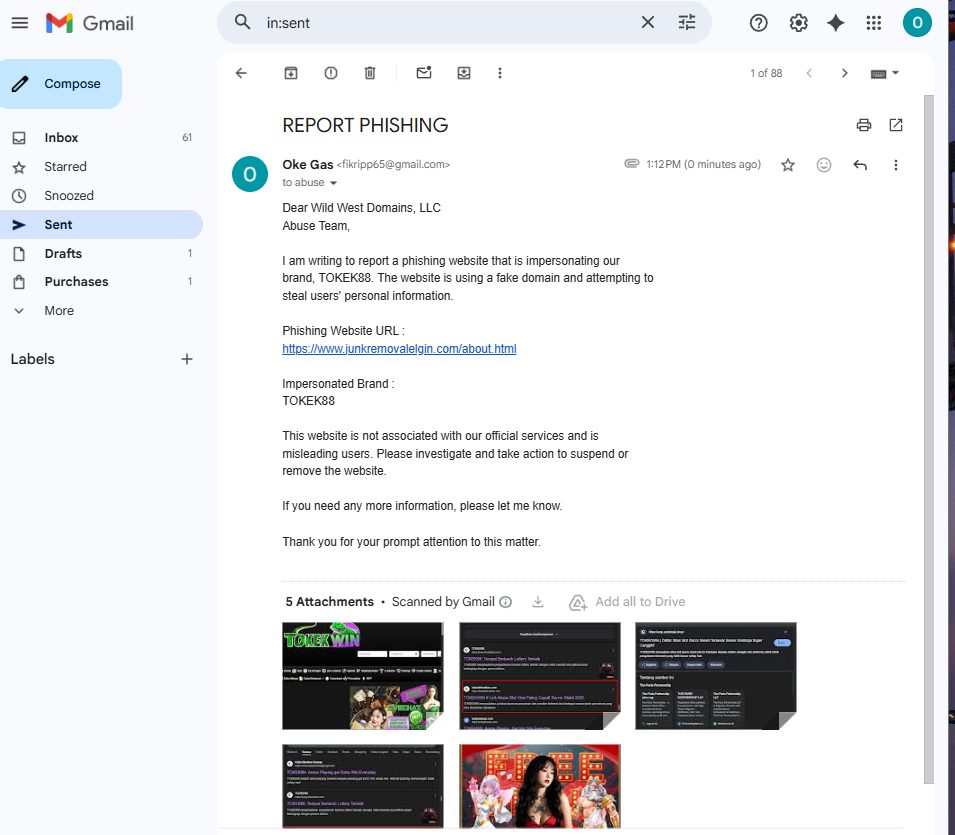Viewport: 955px width, 835px height.
Task: Download all attachments
Action: coord(538,602)
